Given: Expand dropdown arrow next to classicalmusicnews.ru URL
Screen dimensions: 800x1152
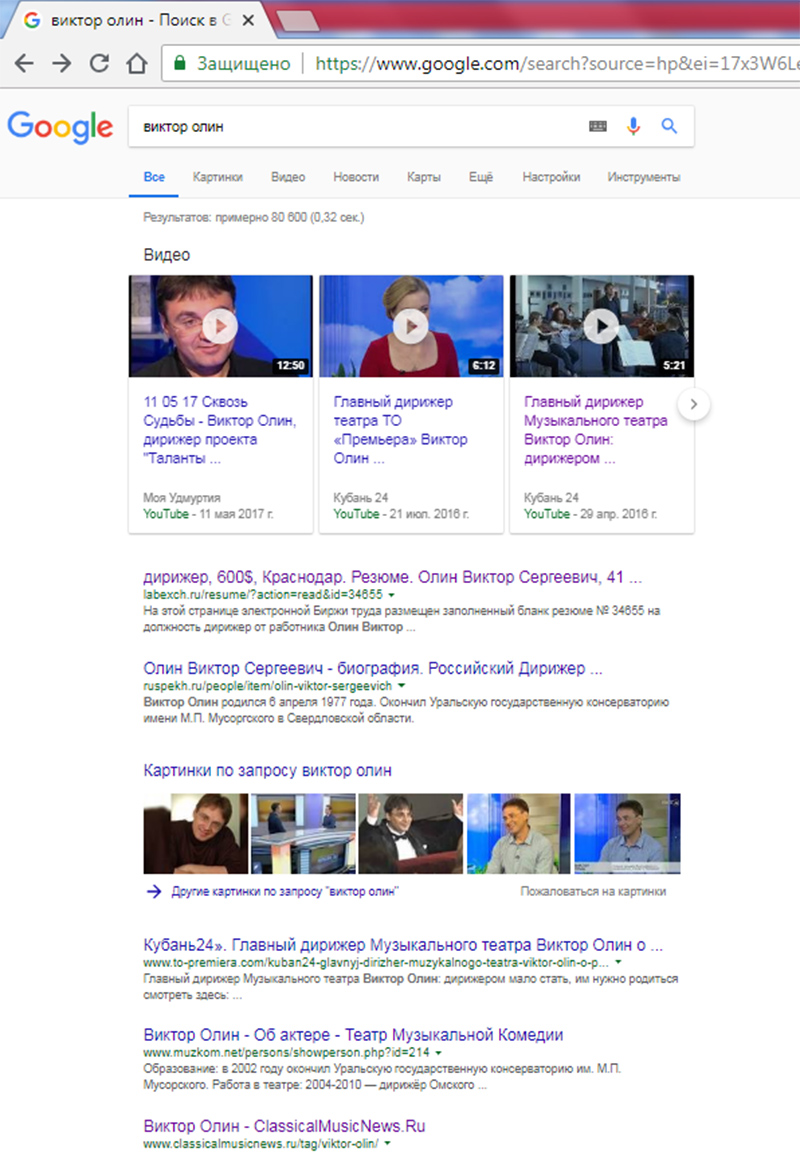Looking at the screenshot, I should click(x=387, y=1144).
